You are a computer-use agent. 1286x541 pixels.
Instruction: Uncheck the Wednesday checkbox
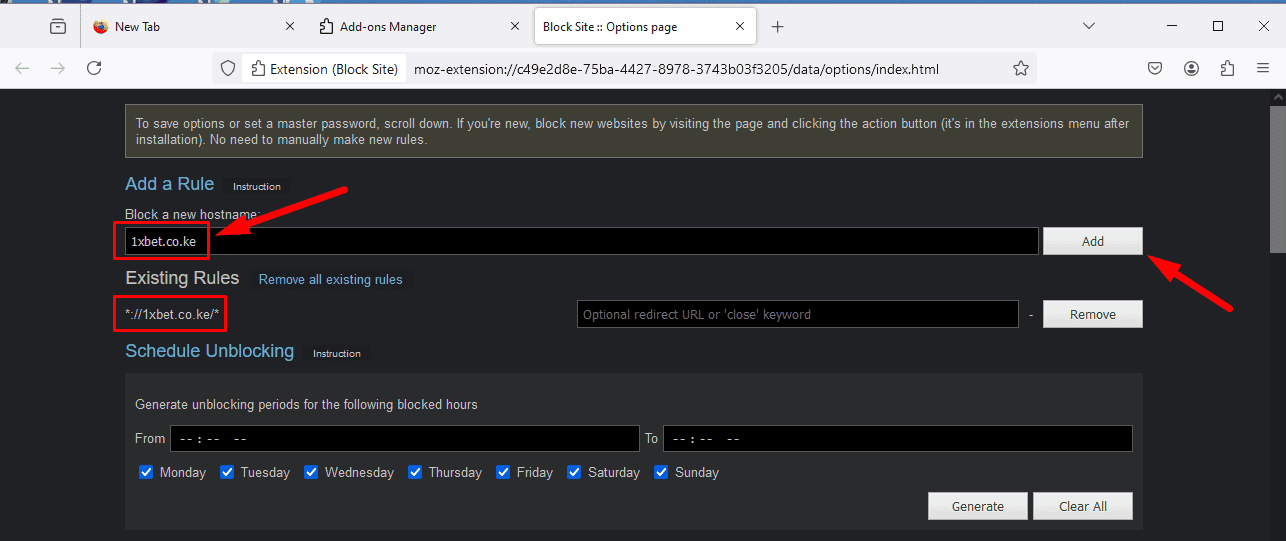coord(312,472)
